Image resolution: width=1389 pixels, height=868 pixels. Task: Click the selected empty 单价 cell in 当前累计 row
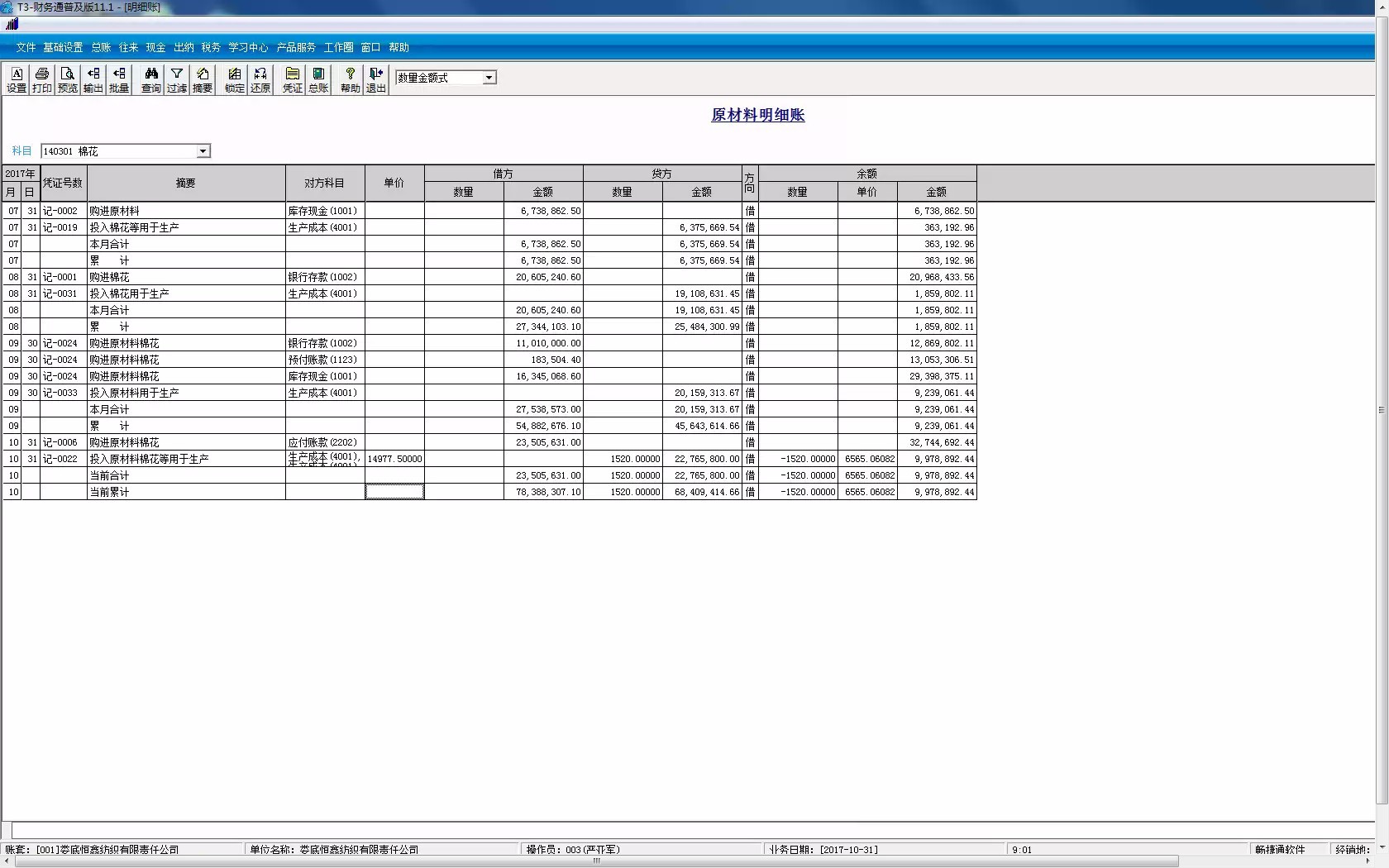coord(394,492)
